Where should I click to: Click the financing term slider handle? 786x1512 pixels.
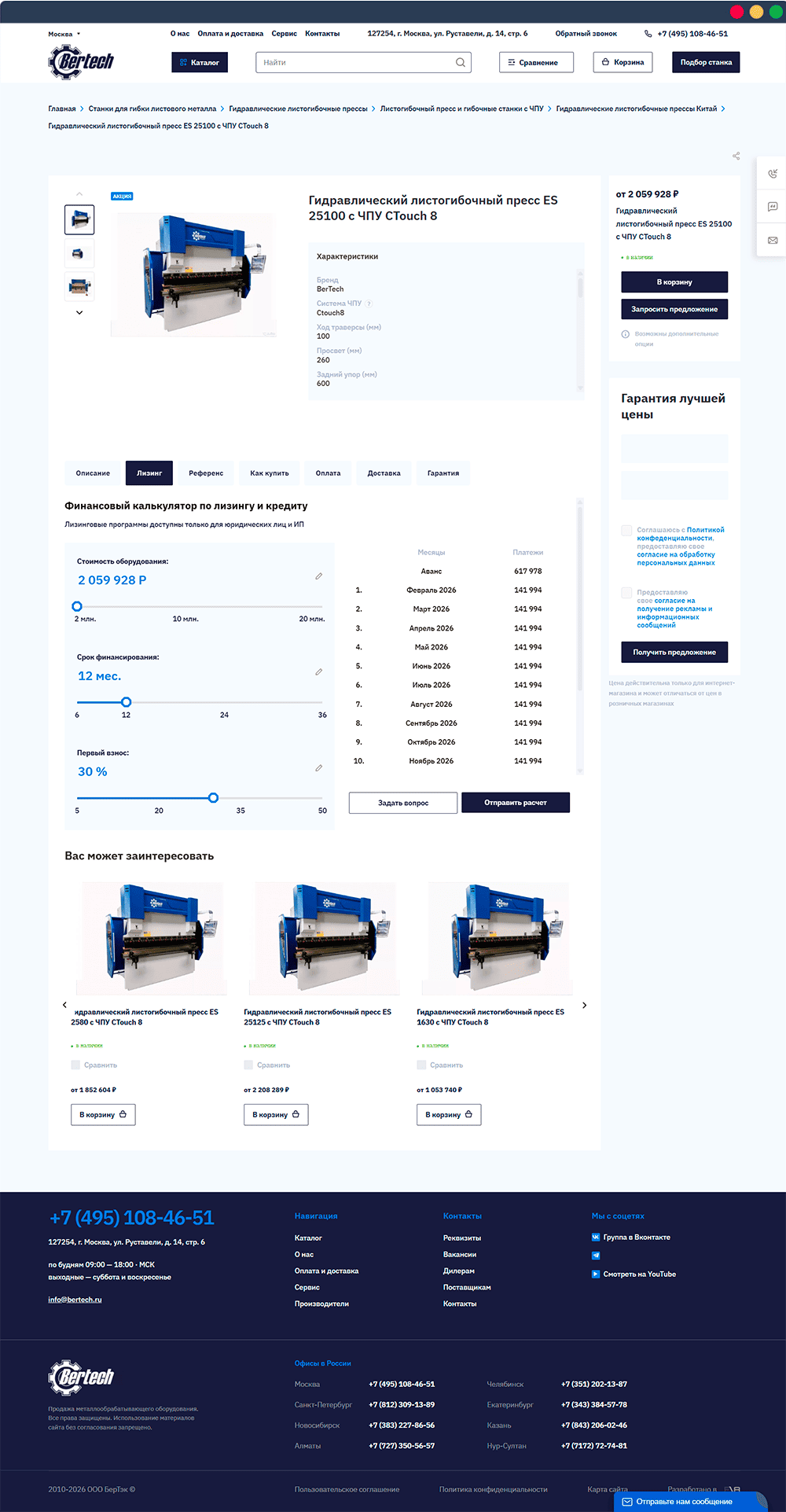point(127,702)
